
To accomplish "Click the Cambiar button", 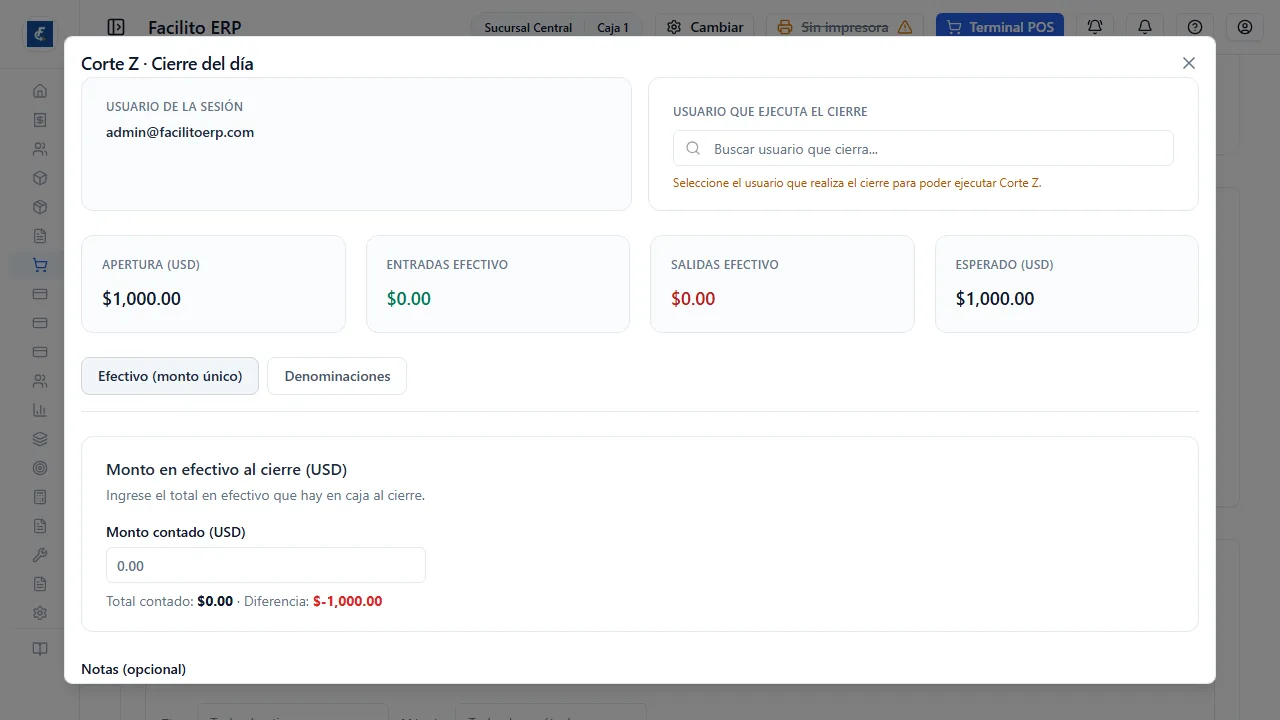I will [x=705, y=27].
